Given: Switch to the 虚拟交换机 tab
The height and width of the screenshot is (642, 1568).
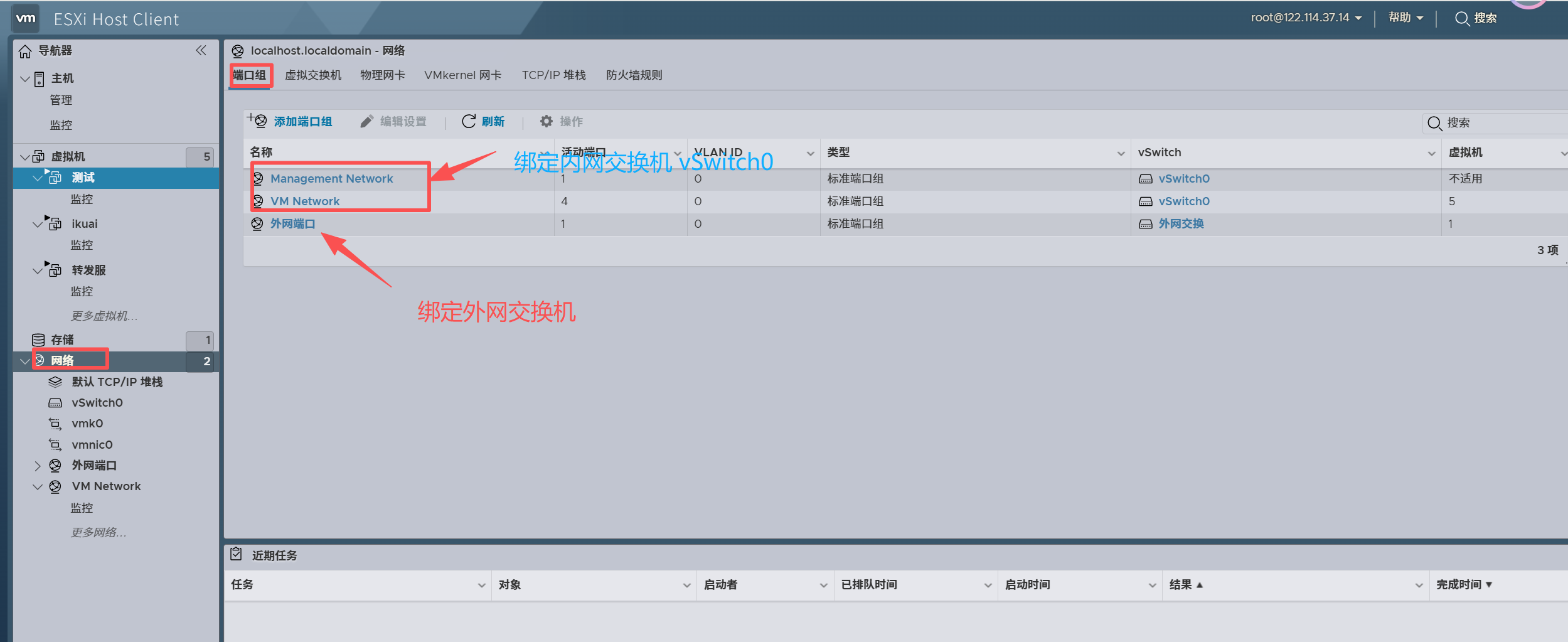Looking at the screenshot, I should click(x=312, y=75).
